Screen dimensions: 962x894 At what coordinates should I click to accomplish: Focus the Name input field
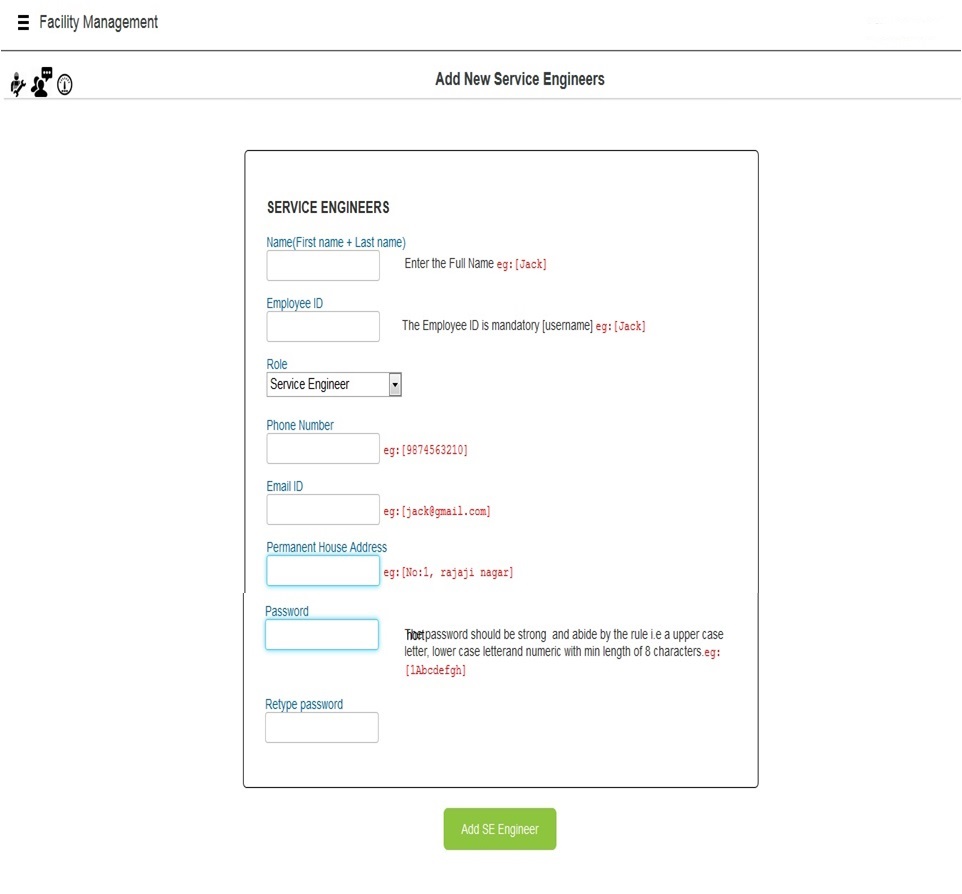[x=323, y=266]
